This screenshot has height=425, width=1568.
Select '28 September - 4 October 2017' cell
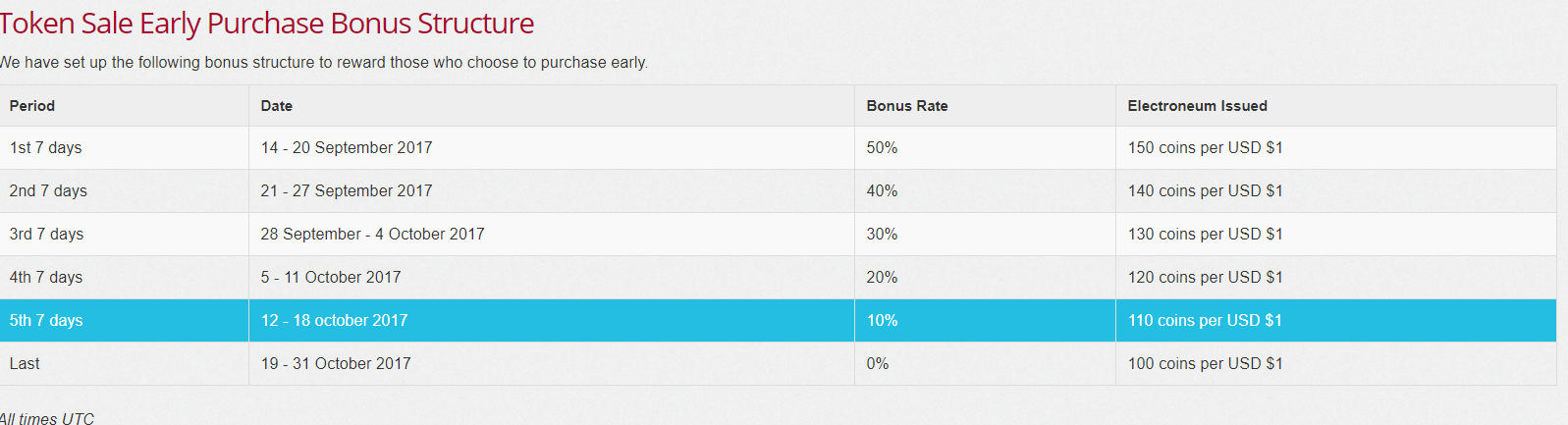pos(552,235)
